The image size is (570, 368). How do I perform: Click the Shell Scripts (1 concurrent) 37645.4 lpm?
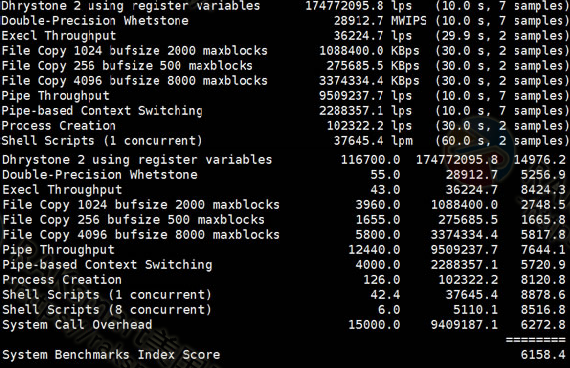pyautogui.click(x=373, y=141)
